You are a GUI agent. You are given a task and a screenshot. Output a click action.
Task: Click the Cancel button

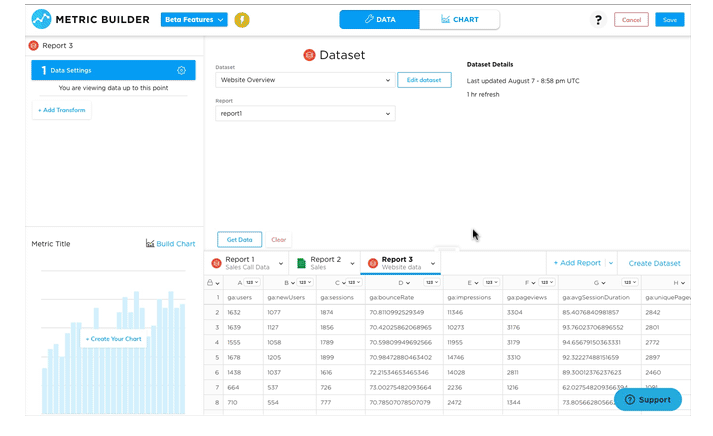pos(631,20)
